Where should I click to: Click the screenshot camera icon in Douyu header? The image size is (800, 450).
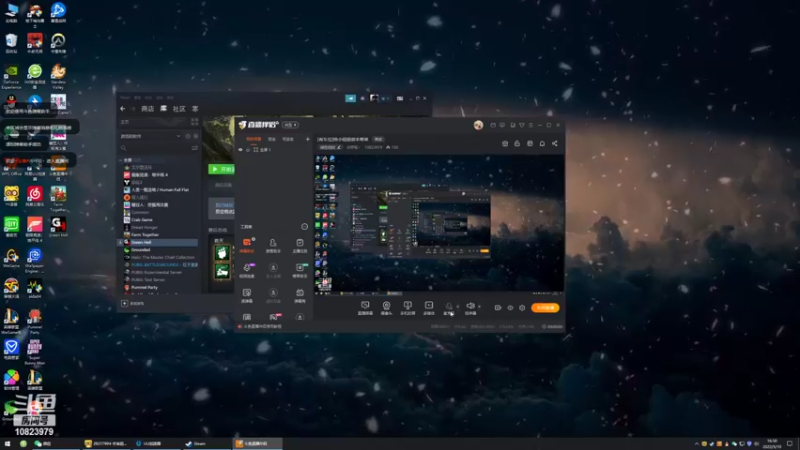point(505,144)
